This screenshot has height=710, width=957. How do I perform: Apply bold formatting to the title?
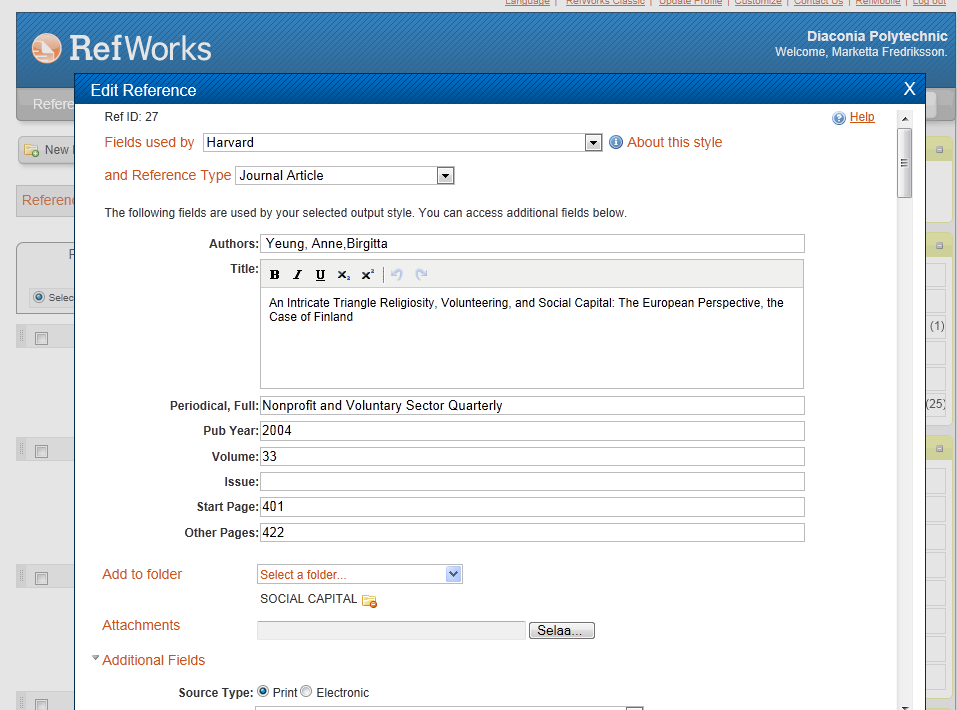click(x=275, y=275)
